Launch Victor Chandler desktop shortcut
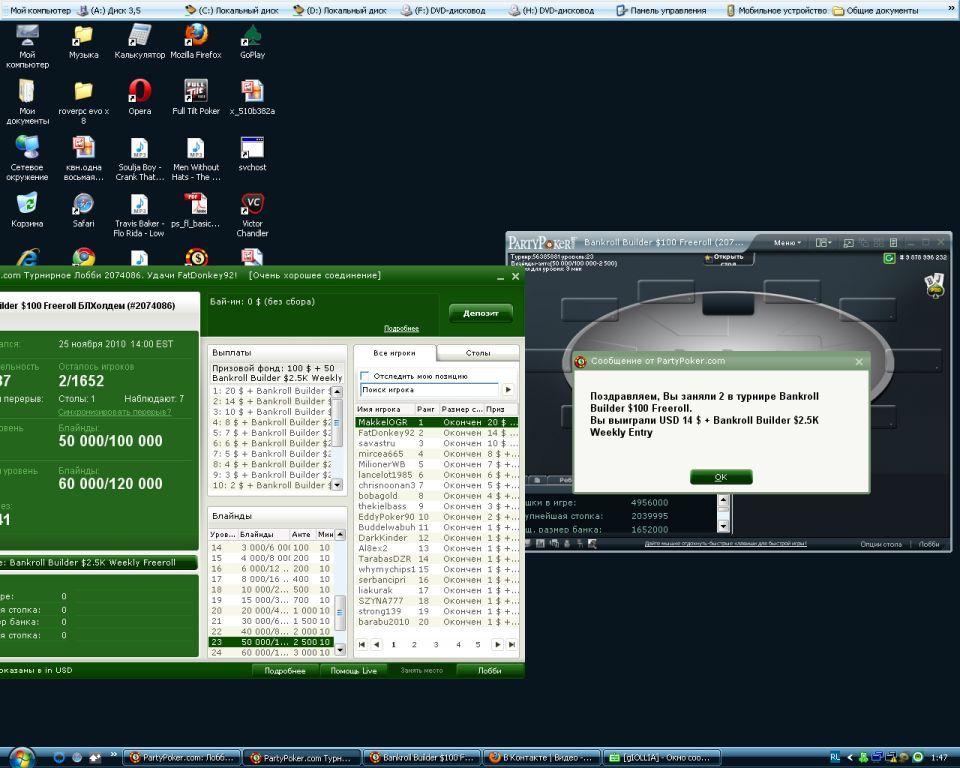 [x=252, y=214]
